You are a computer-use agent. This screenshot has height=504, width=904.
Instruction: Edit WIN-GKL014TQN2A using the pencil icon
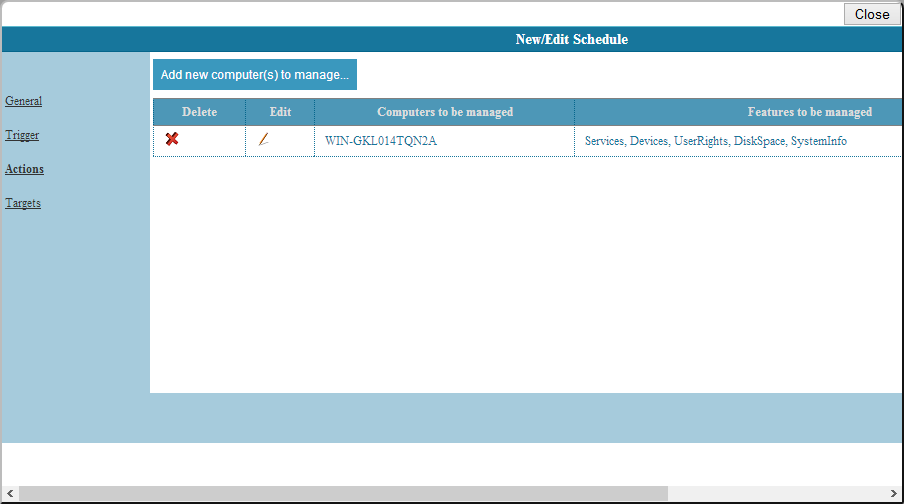[263, 140]
